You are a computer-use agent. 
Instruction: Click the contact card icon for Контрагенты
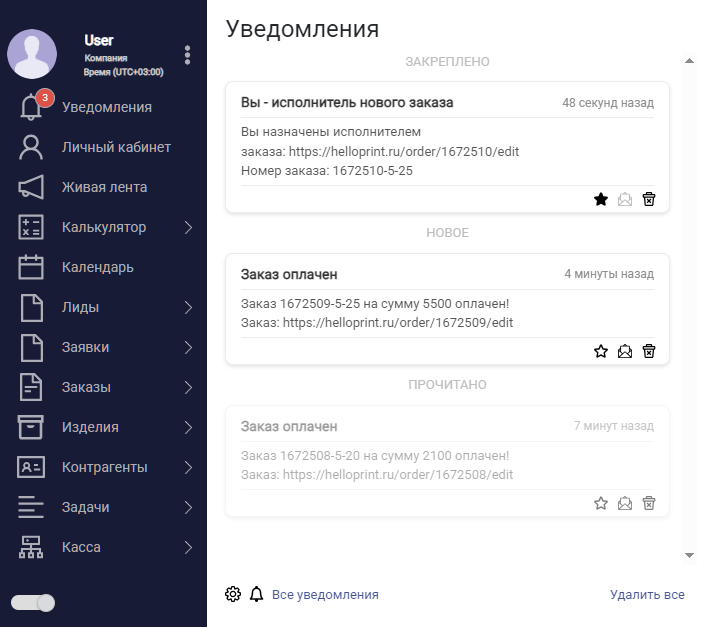(31, 467)
